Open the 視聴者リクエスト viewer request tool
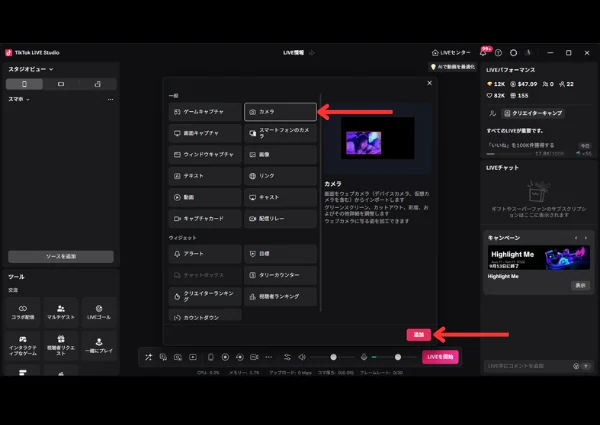This screenshot has width=600, height=425. click(x=61, y=346)
